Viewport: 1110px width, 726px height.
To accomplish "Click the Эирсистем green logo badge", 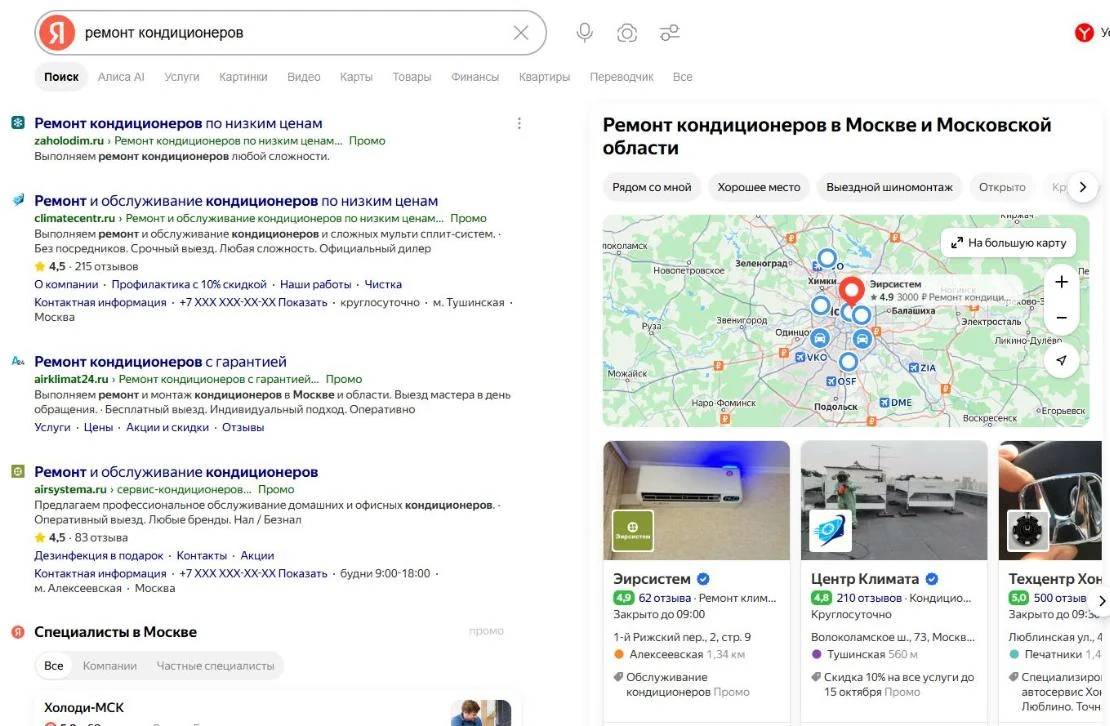I will point(633,531).
